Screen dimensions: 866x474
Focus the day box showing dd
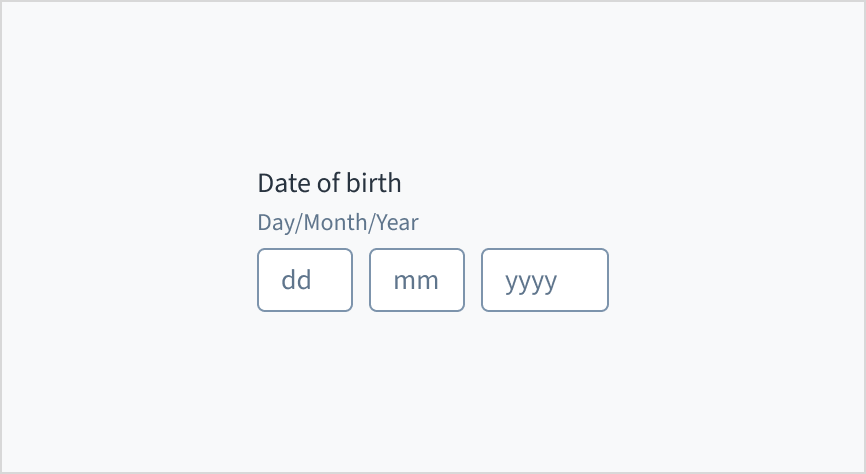click(x=305, y=280)
